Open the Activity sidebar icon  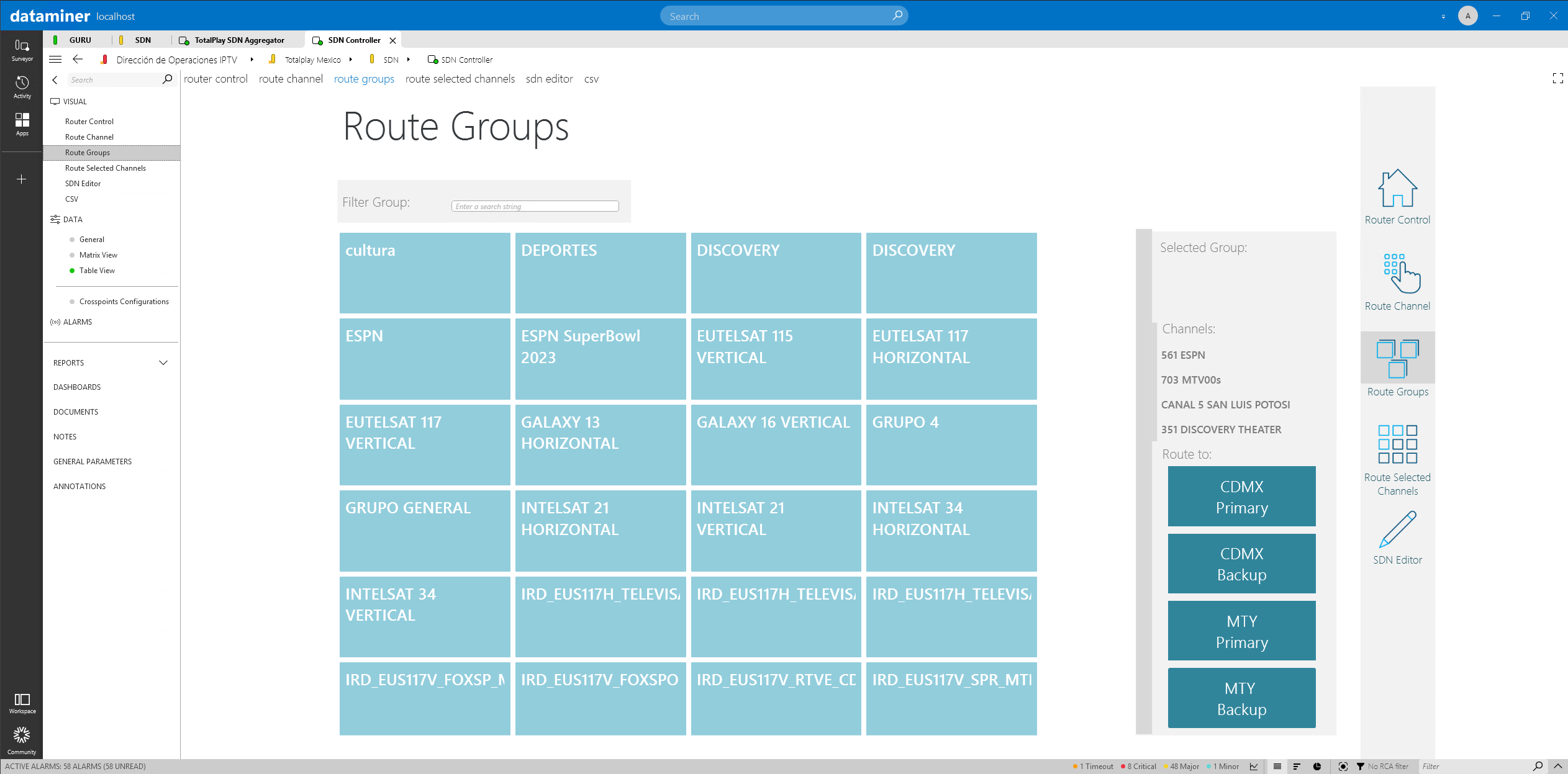tap(22, 88)
